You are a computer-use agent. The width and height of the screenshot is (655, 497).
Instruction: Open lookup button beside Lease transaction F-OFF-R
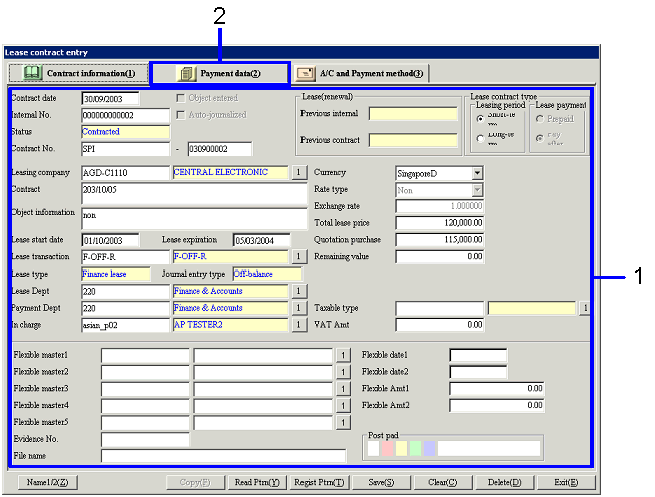(x=298, y=256)
